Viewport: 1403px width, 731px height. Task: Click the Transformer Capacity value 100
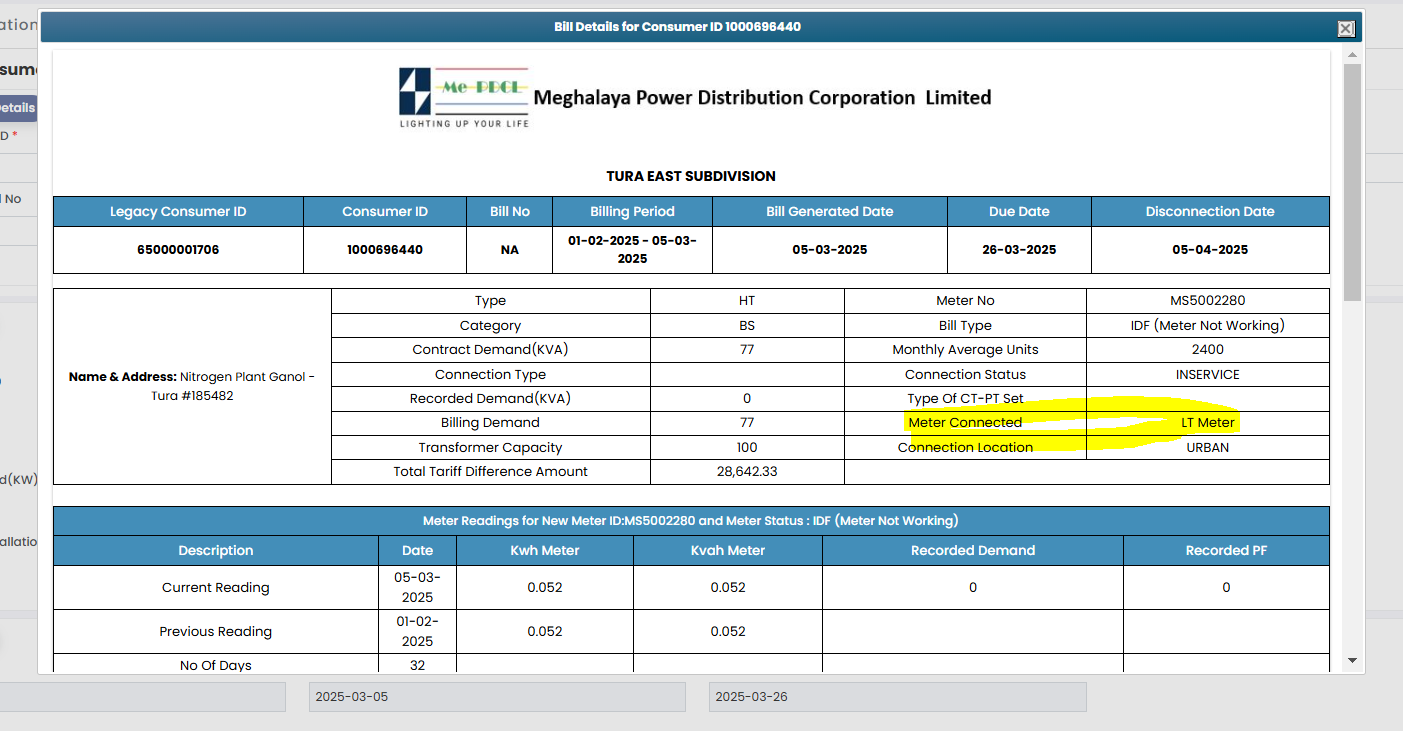[x=747, y=448]
